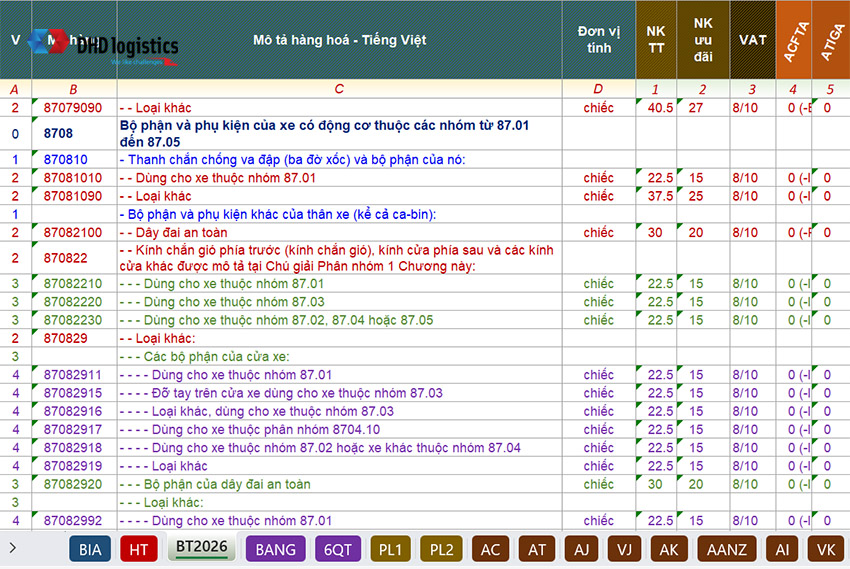Open the VK sheet tab
Image resolution: width=850 pixels, height=569 pixels.
(826, 549)
